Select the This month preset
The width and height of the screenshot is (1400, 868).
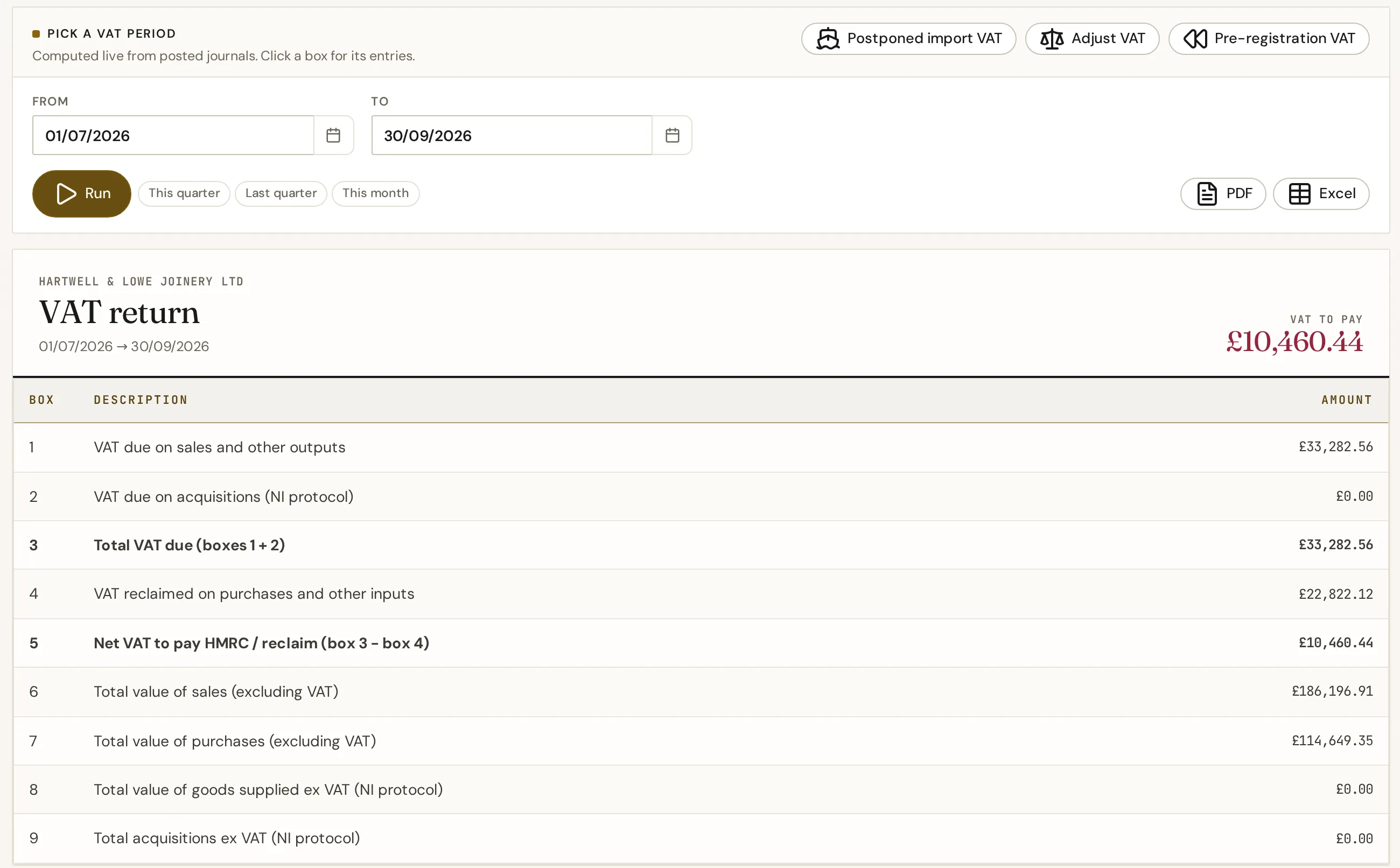[x=375, y=193]
